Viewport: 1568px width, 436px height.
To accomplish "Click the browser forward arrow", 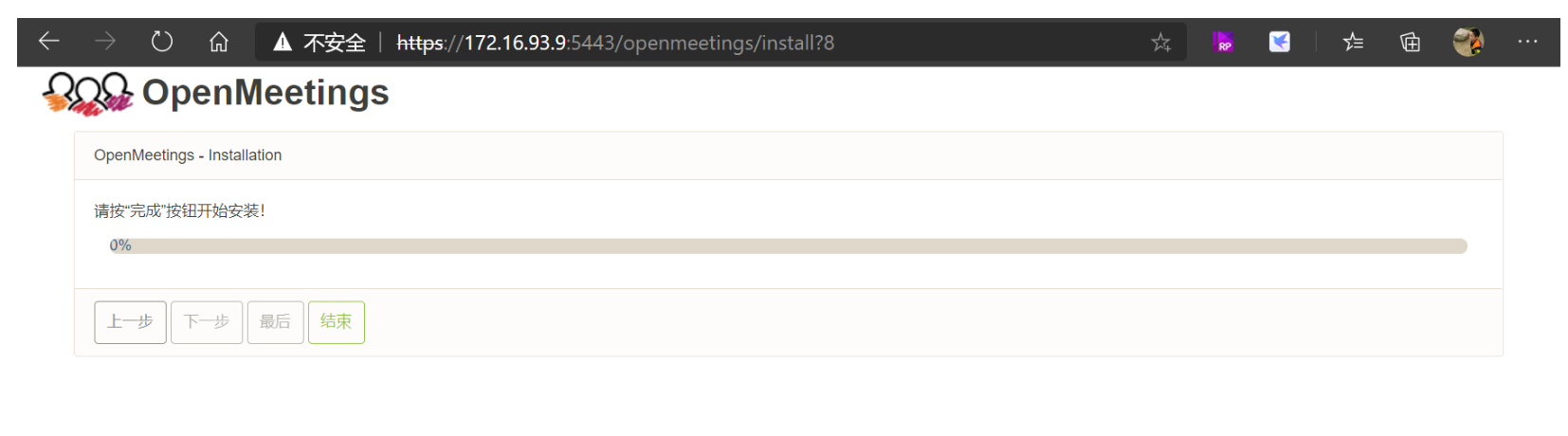I will pos(105,42).
